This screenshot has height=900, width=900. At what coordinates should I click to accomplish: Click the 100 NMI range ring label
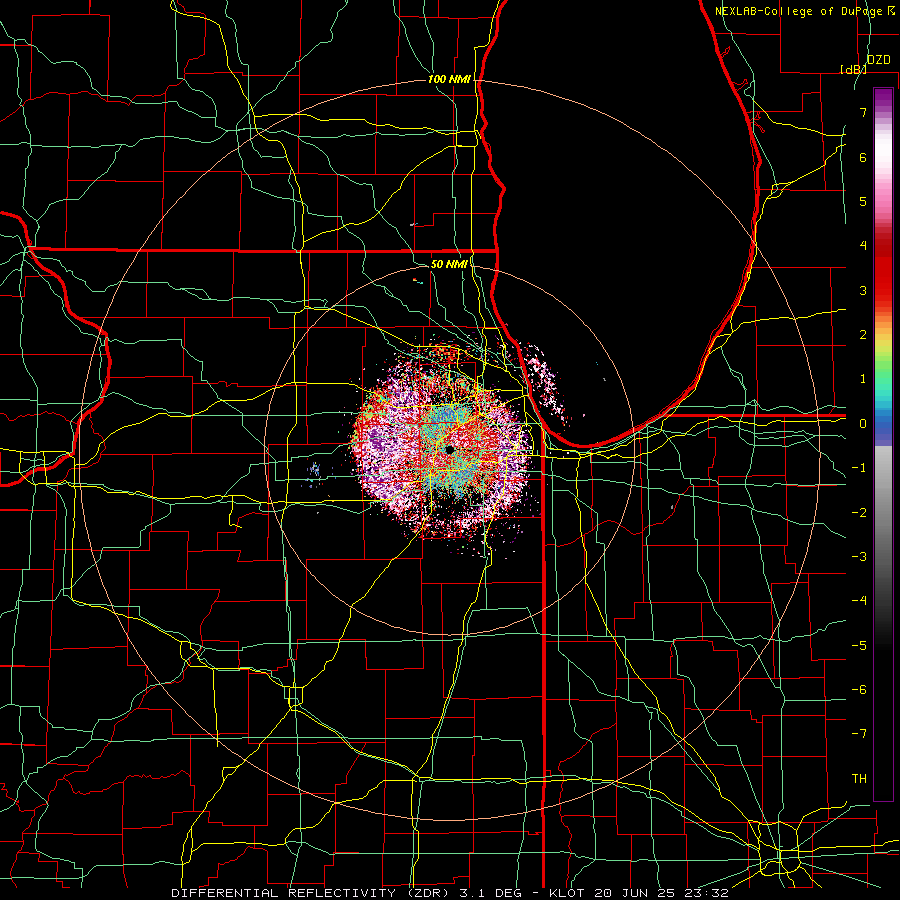point(449,79)
